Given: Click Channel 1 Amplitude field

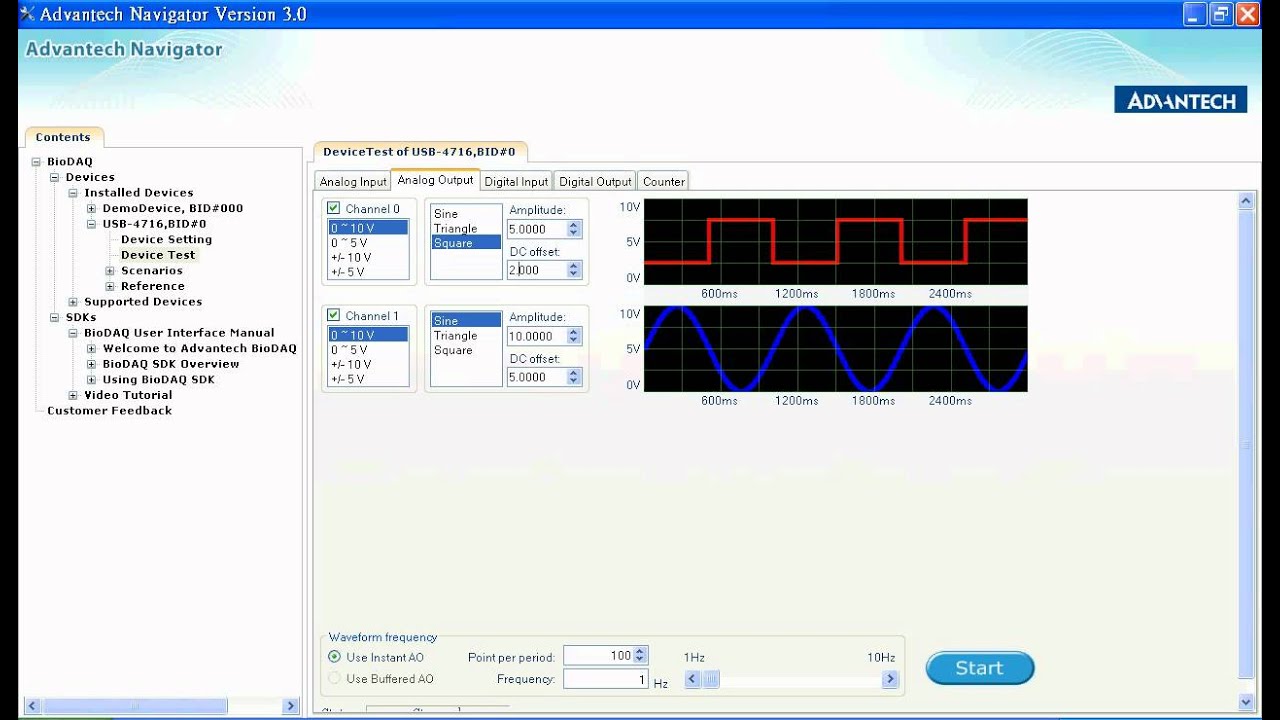Looking at the screenshot, I should [x=537, y=336].
